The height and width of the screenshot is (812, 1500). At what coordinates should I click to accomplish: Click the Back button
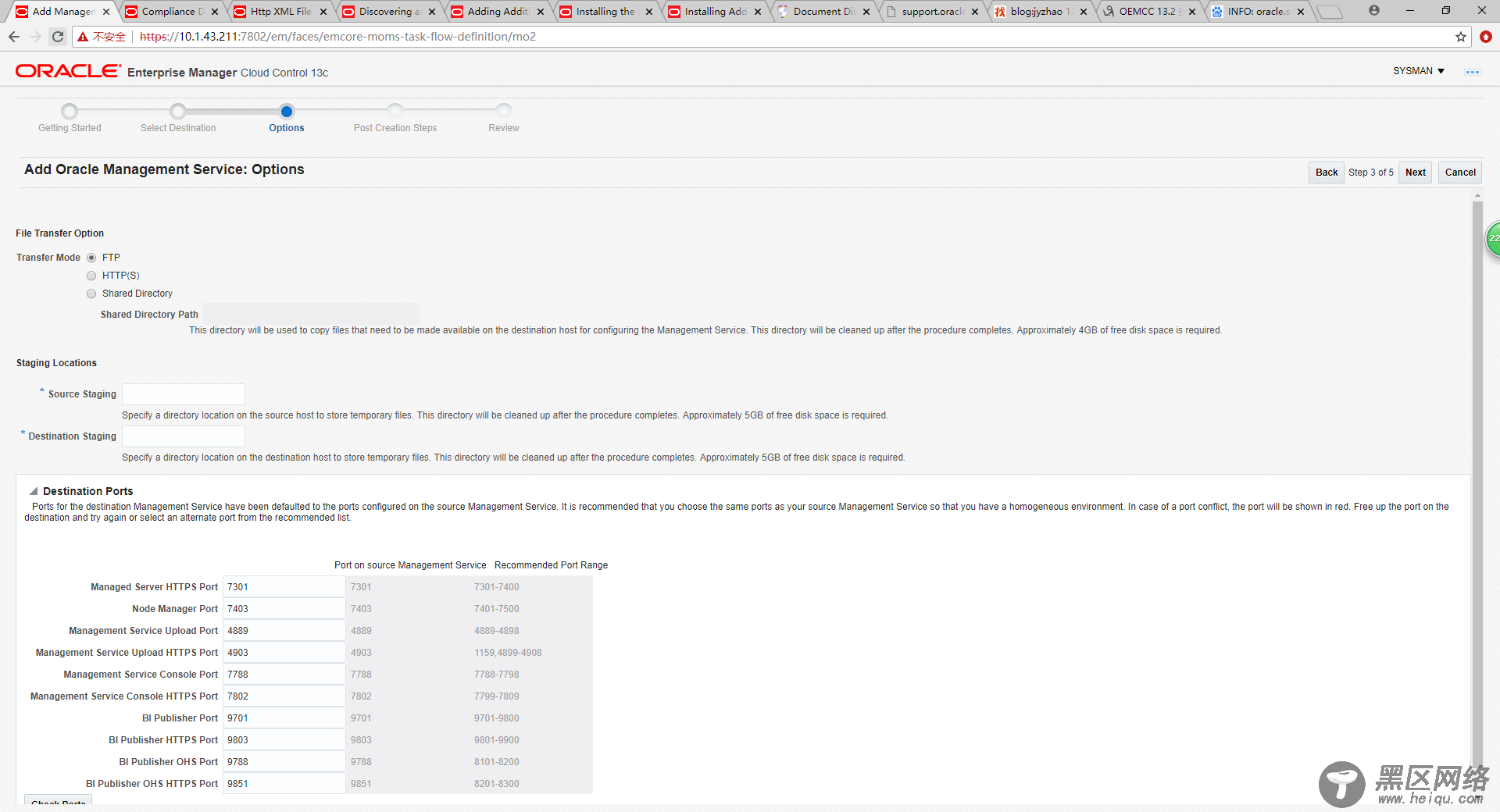tap(1327, 173)
